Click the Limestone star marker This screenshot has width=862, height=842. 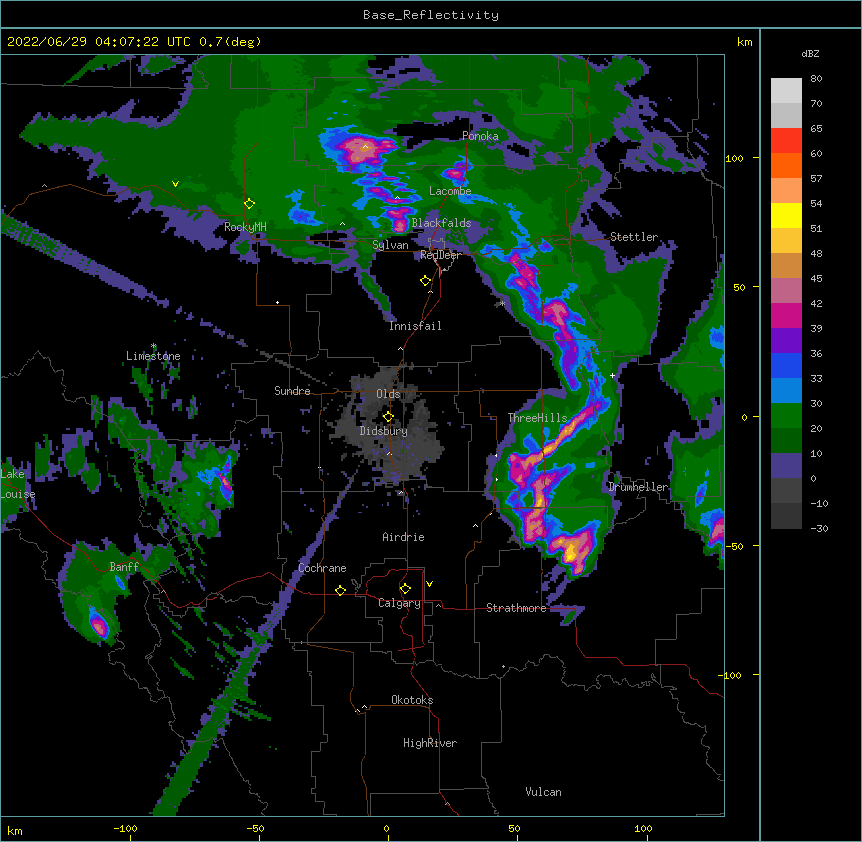(x=153, y=346)
